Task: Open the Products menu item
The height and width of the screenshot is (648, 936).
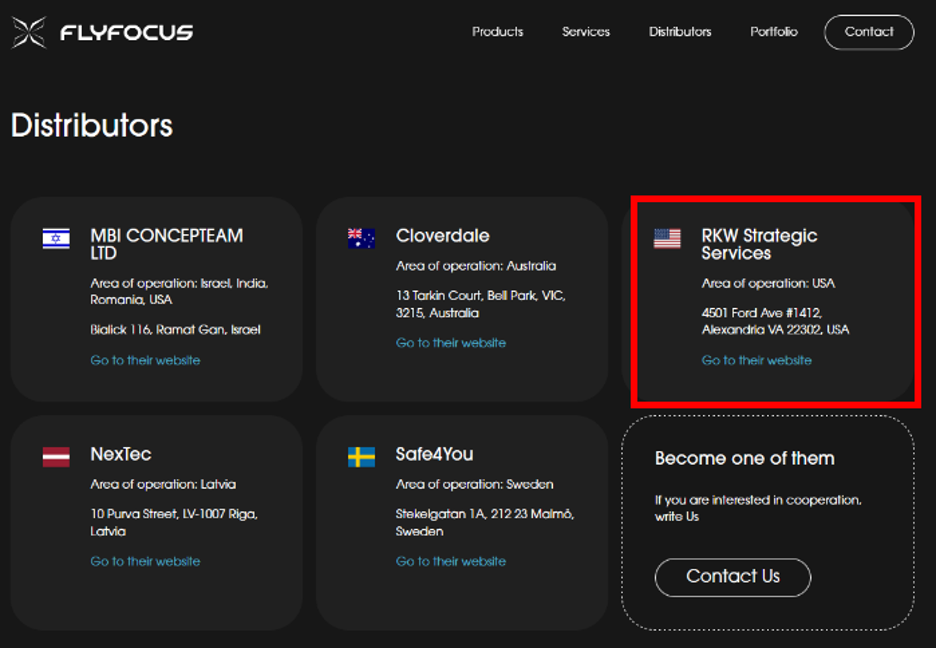Action: point(497,32)
